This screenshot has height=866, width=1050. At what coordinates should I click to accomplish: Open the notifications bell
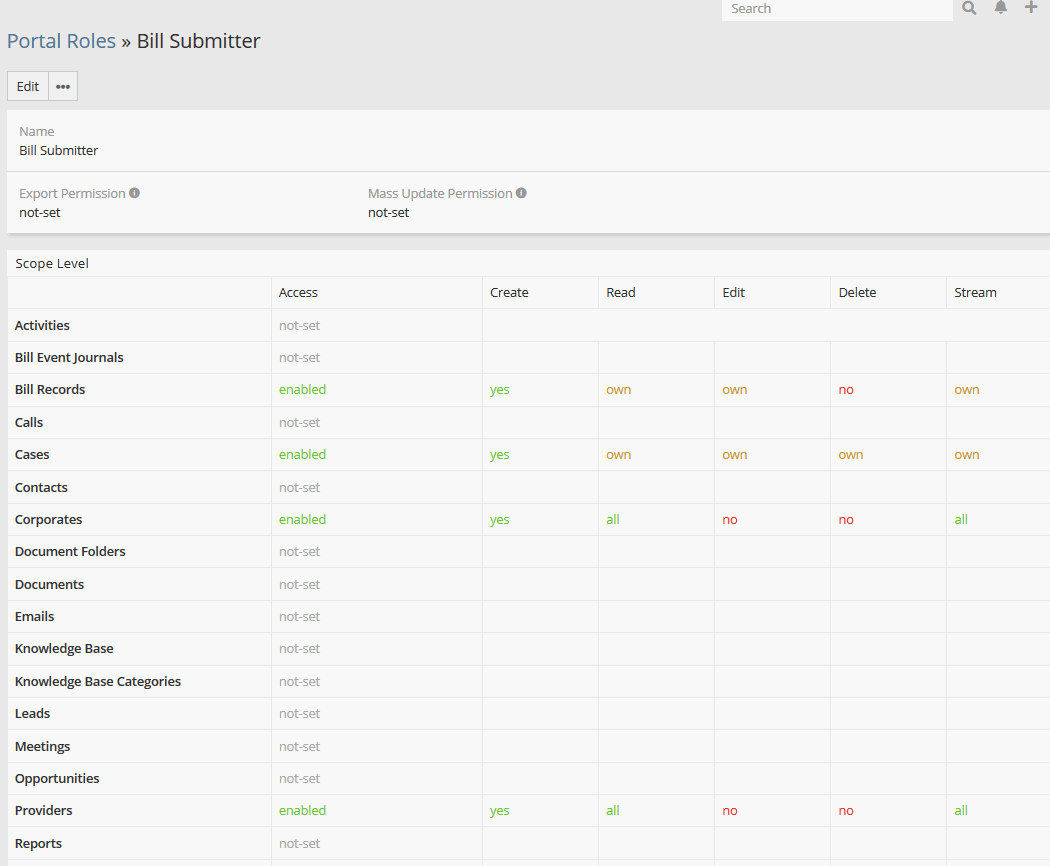[x=1000, y=8]
